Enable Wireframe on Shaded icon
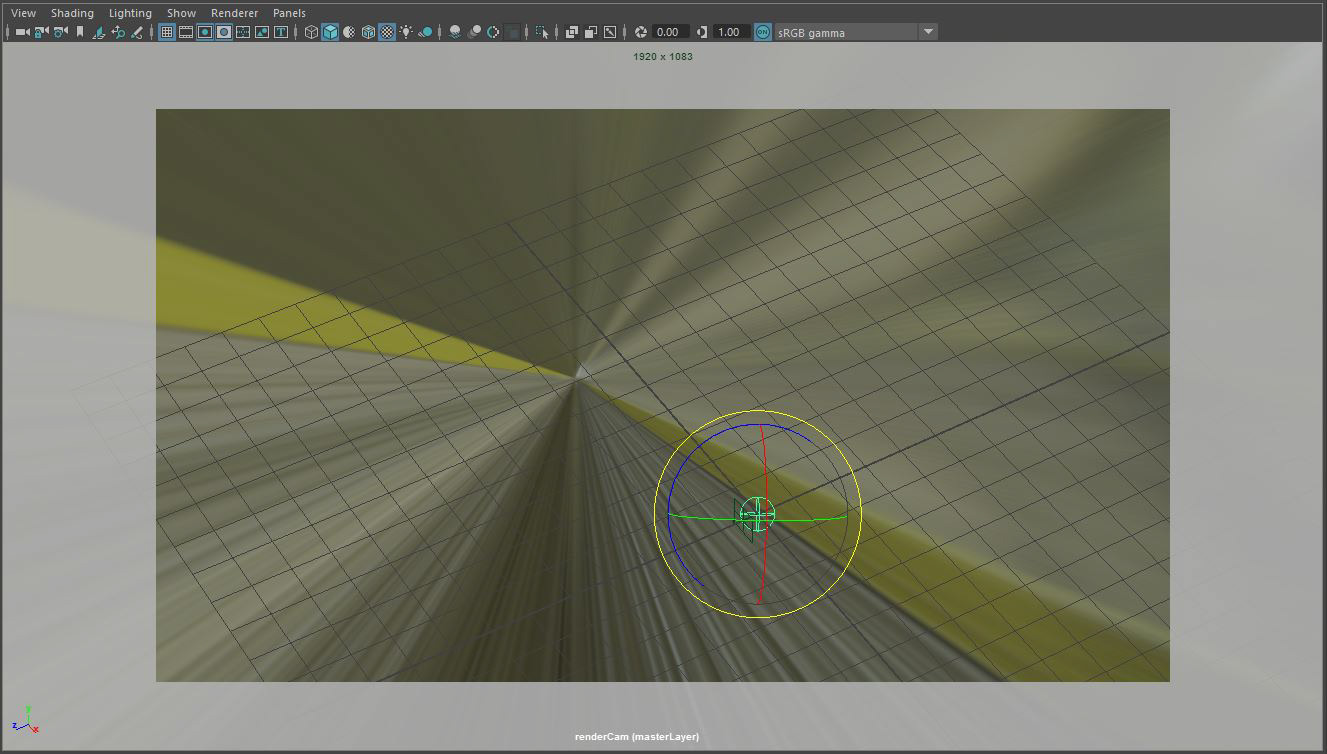This screenshot has height=754, width=1327. (x=368, y=32)
